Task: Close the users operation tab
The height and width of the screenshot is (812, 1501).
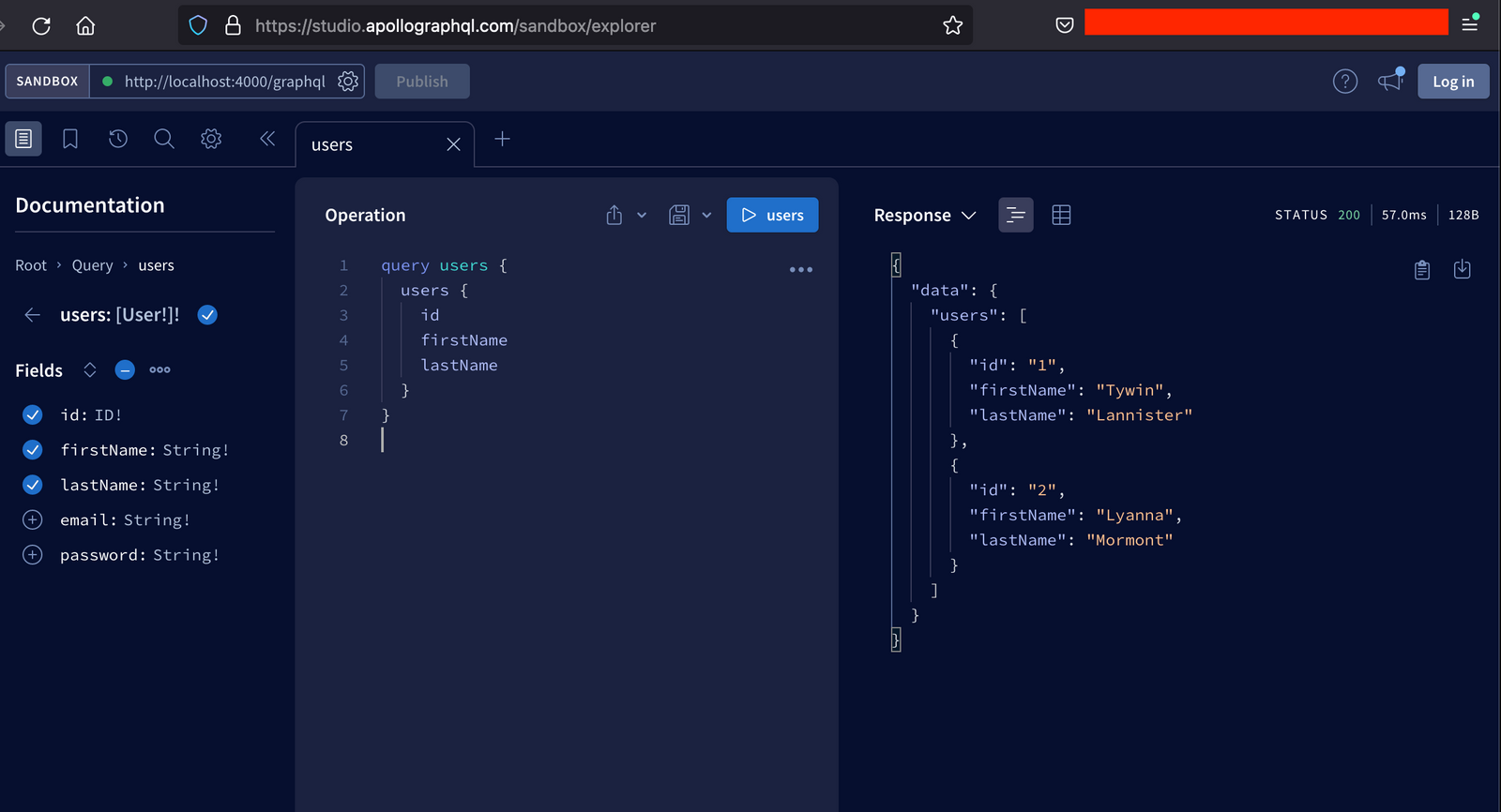Action: pos(453,144)
